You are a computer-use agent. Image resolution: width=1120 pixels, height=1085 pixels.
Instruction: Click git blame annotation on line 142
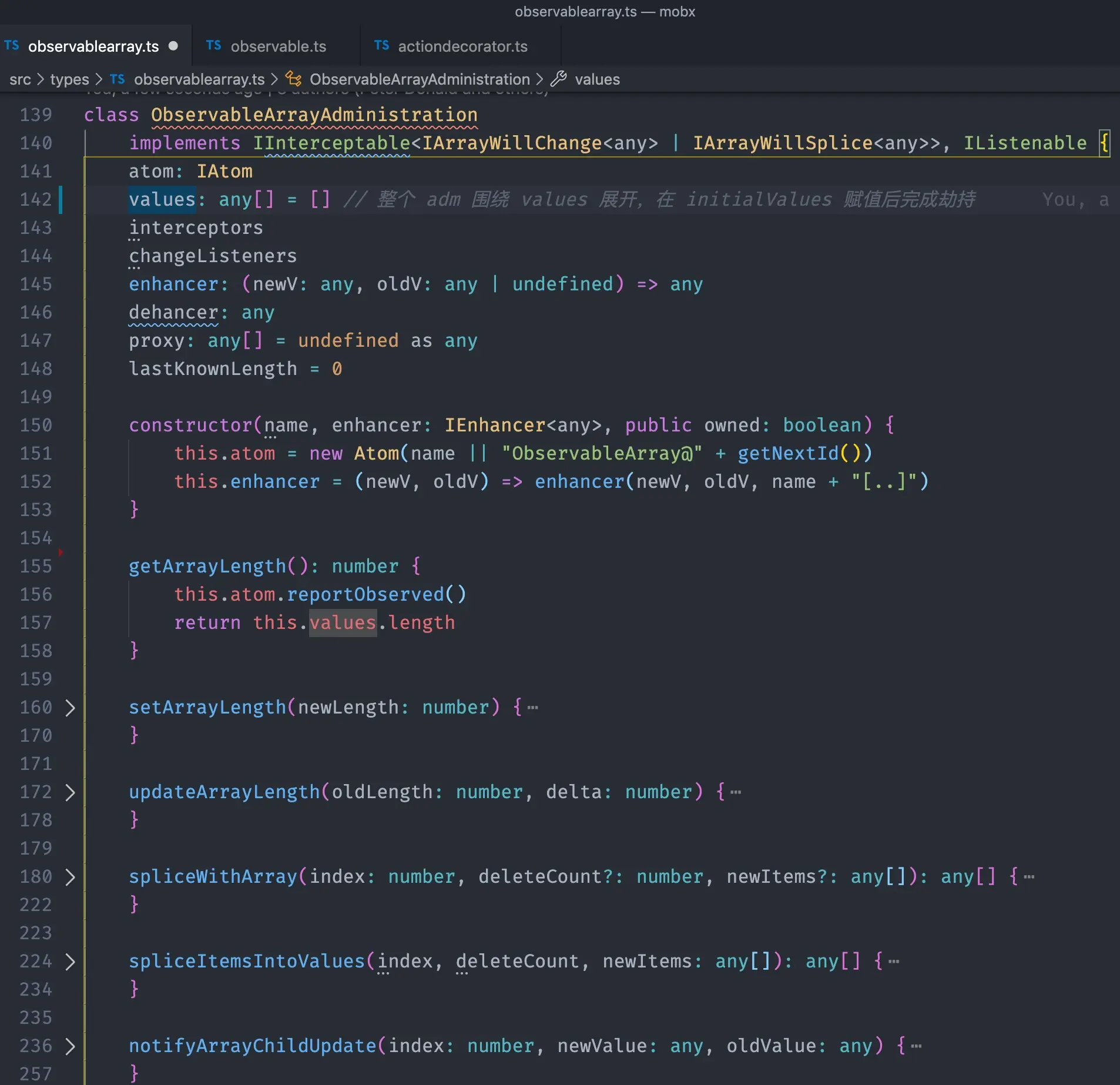[x=1075, y=200]
